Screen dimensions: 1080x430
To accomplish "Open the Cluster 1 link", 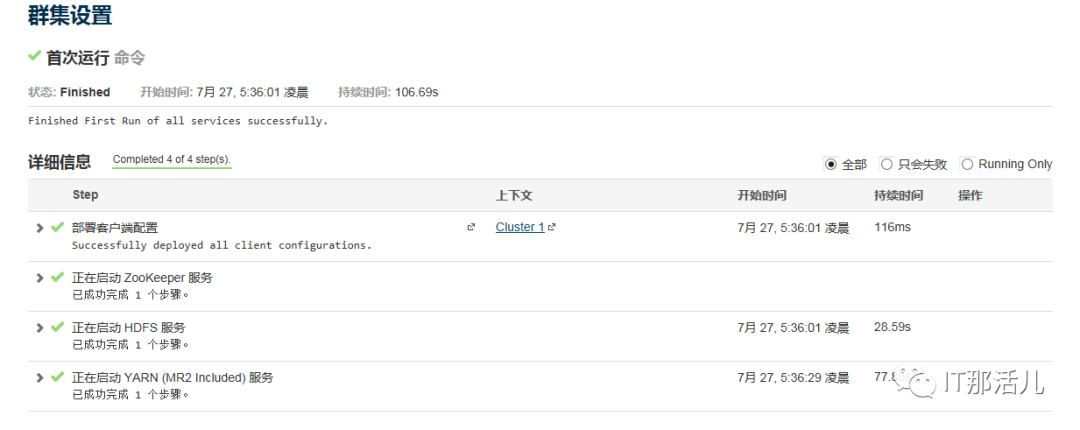I will [x=520, y=227].
